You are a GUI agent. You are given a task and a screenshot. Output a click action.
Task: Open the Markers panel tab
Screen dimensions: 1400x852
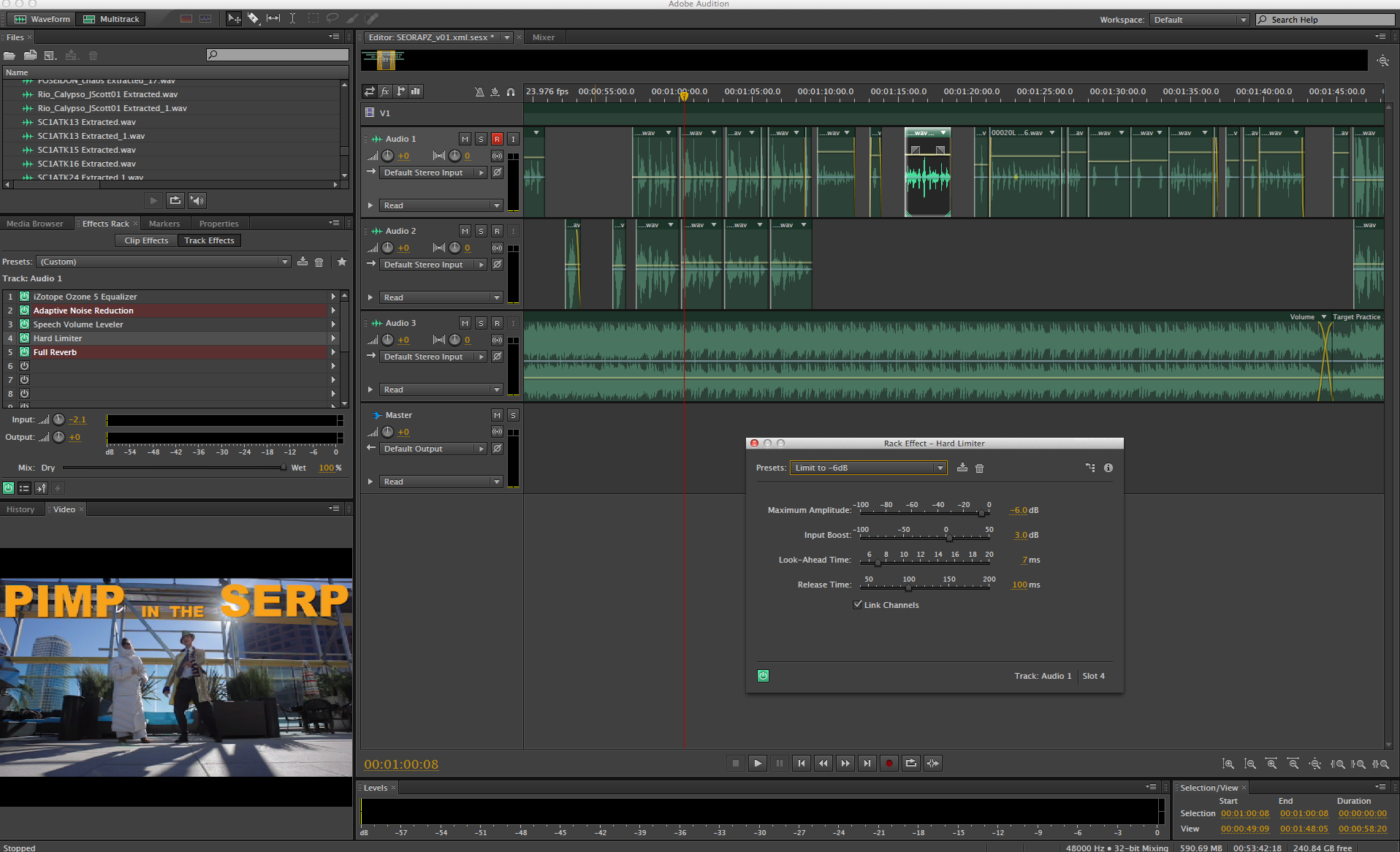[164, 224]
